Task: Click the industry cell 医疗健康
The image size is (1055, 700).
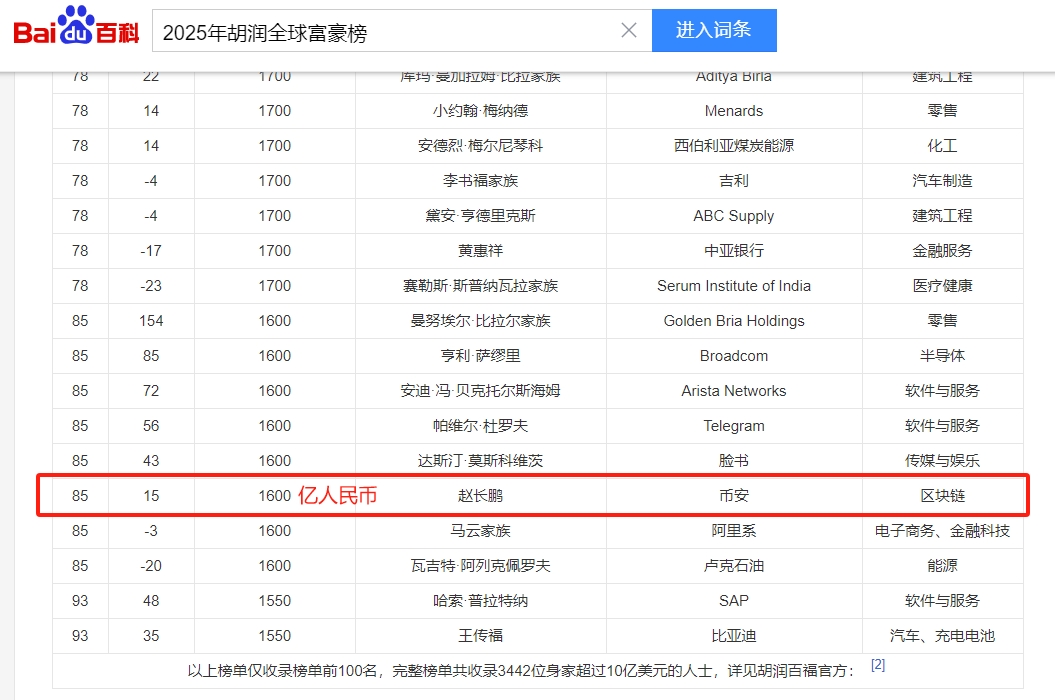Action: [x=942, y=286]
